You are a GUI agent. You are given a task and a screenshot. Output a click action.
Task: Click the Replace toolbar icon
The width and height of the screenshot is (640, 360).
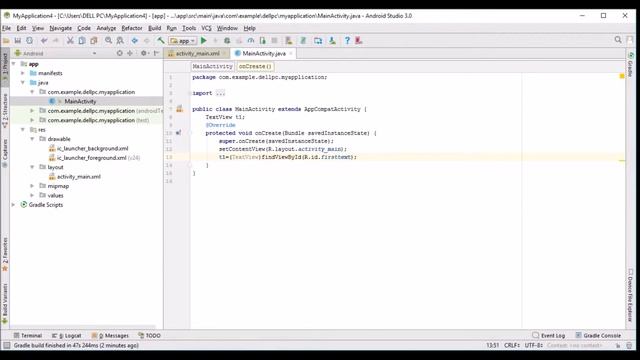(120, 40)
